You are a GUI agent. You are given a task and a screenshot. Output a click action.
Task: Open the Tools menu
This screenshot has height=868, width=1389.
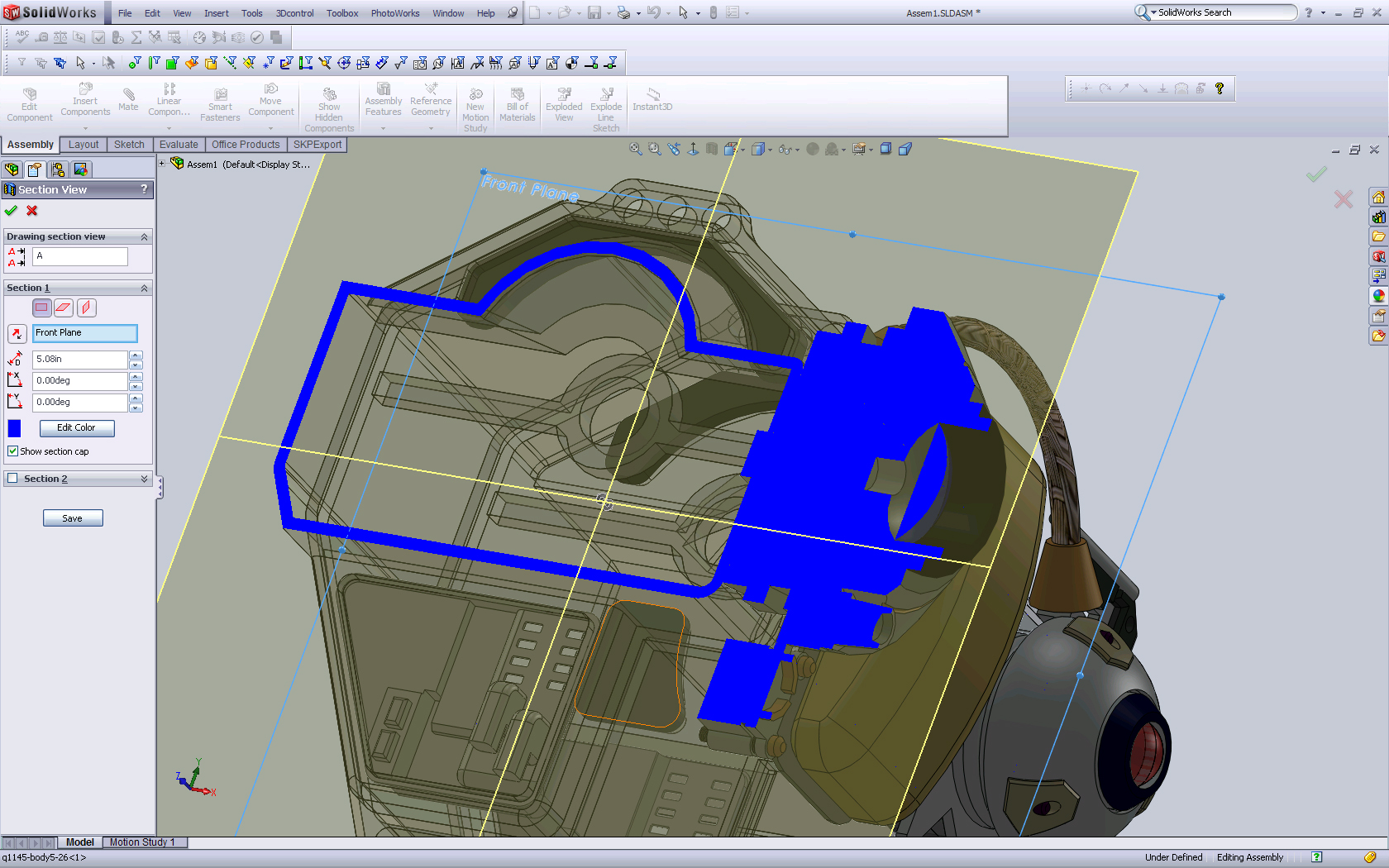[252, 13]
